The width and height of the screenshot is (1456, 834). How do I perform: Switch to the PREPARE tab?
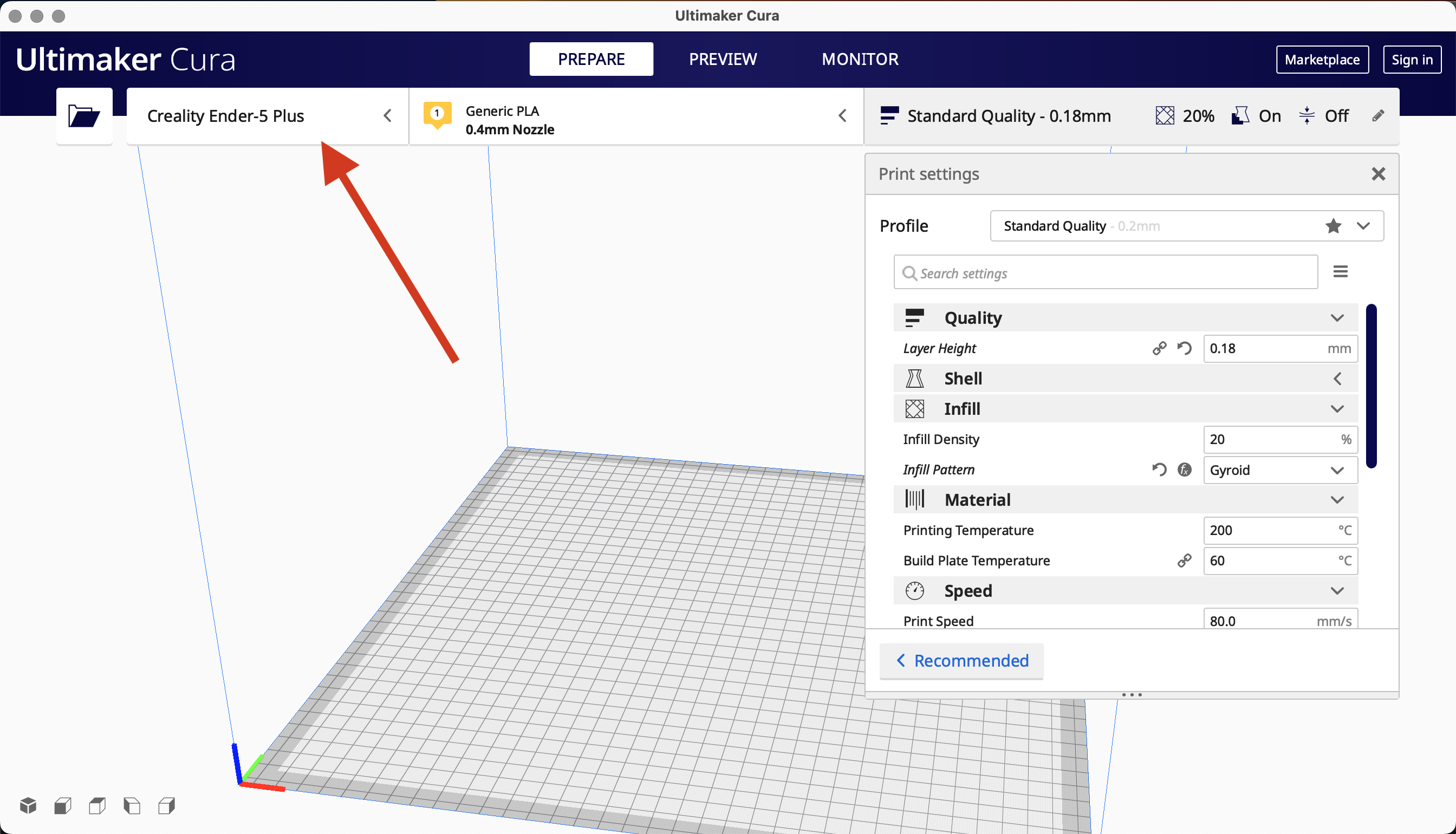(591, 59)
